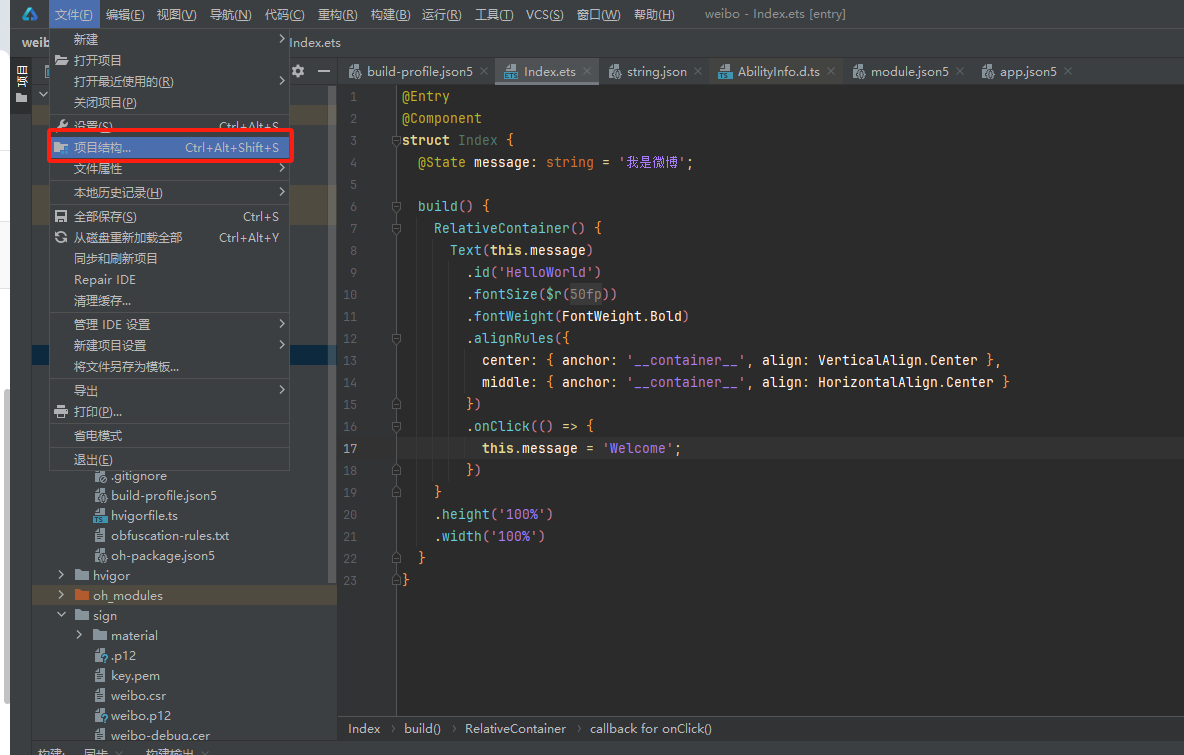Close the AbilityInfo.d.ts editor tab
1184x755 pixels.
(831, 71)
